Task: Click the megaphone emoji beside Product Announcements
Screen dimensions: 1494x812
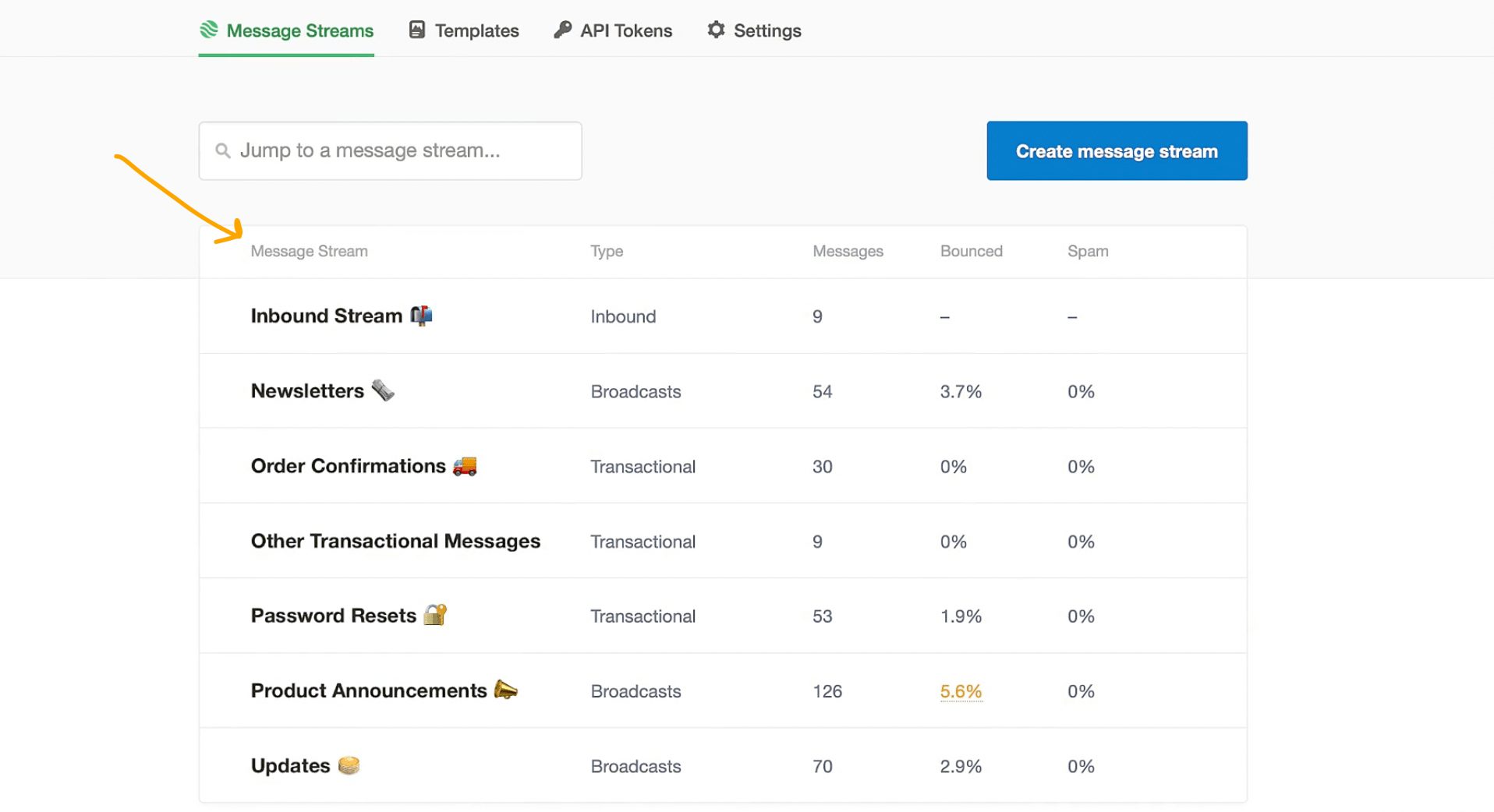Action: point(508,690)
